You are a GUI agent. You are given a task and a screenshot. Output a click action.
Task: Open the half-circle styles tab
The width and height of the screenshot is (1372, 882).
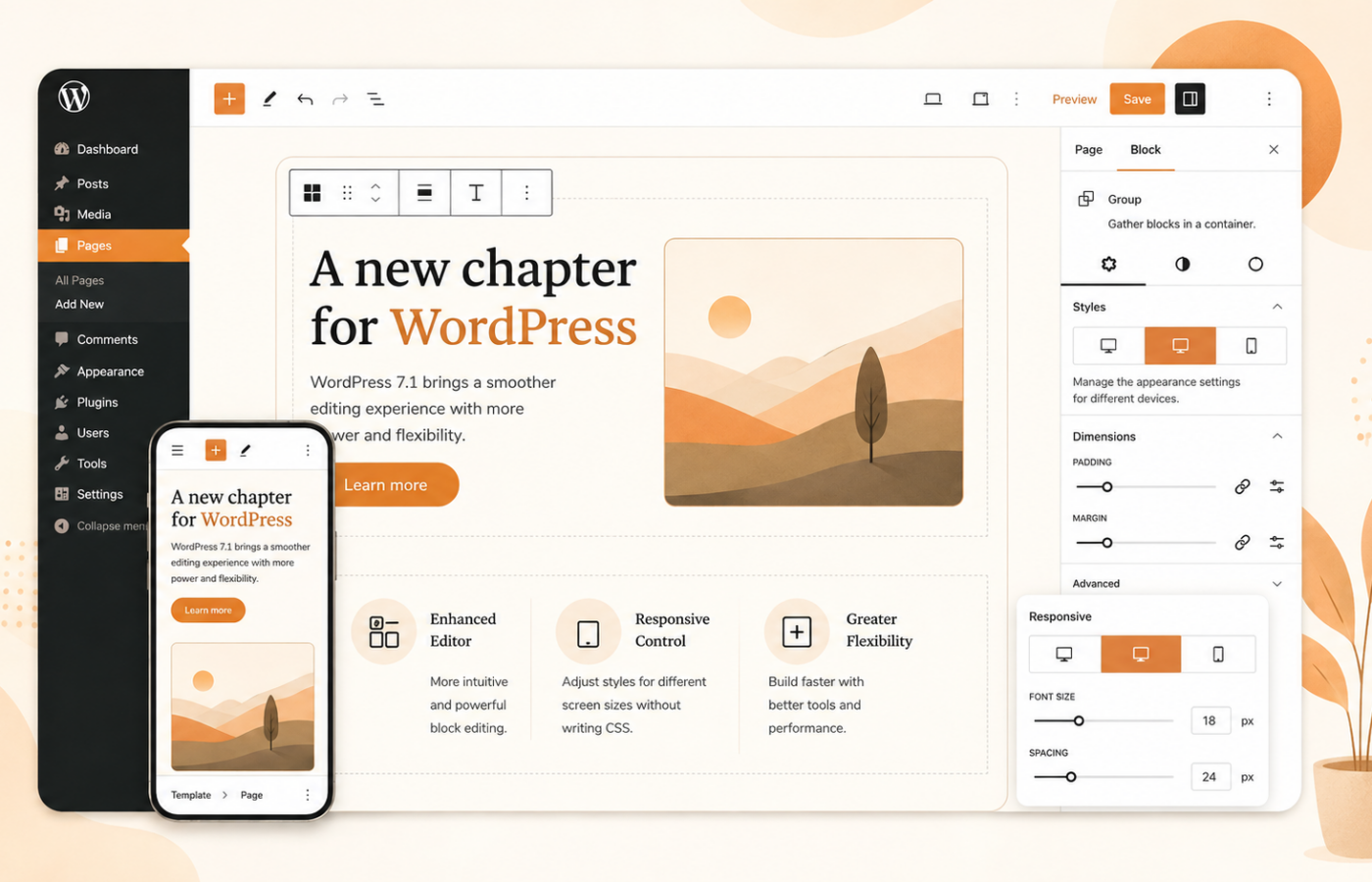point(1183,264)
